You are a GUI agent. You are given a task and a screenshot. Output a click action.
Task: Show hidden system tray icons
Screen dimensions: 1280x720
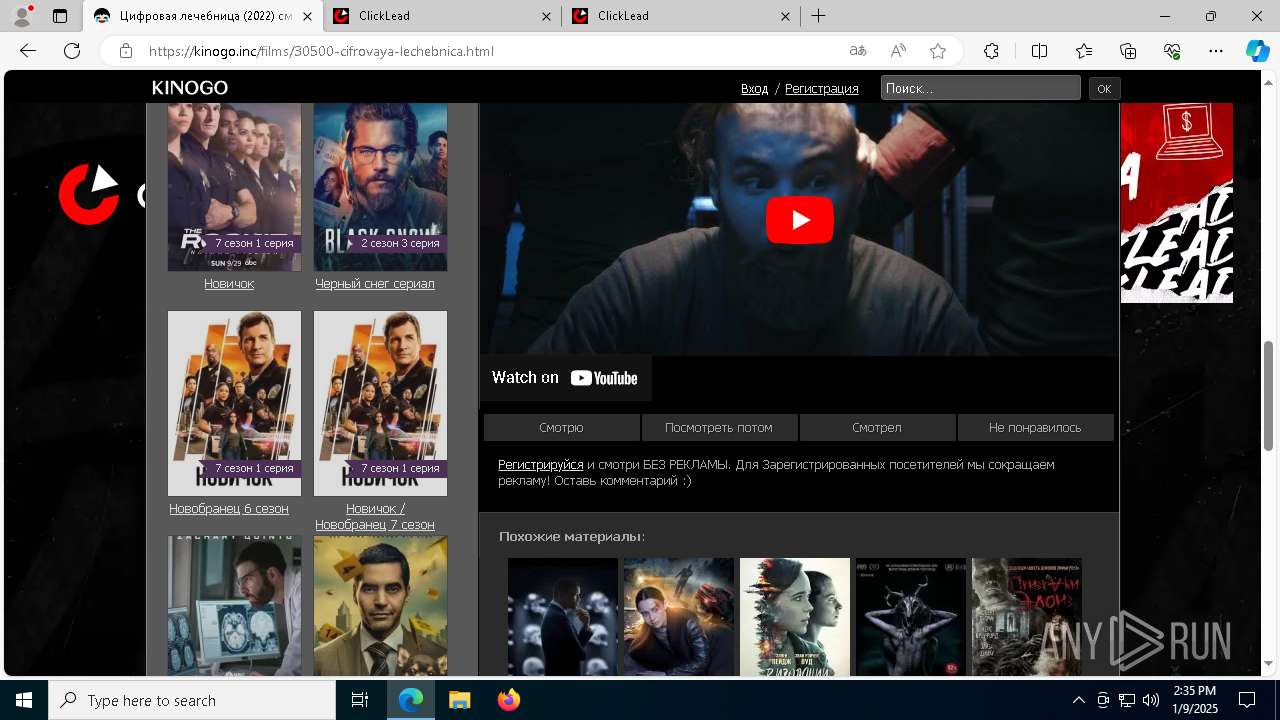1078,700
